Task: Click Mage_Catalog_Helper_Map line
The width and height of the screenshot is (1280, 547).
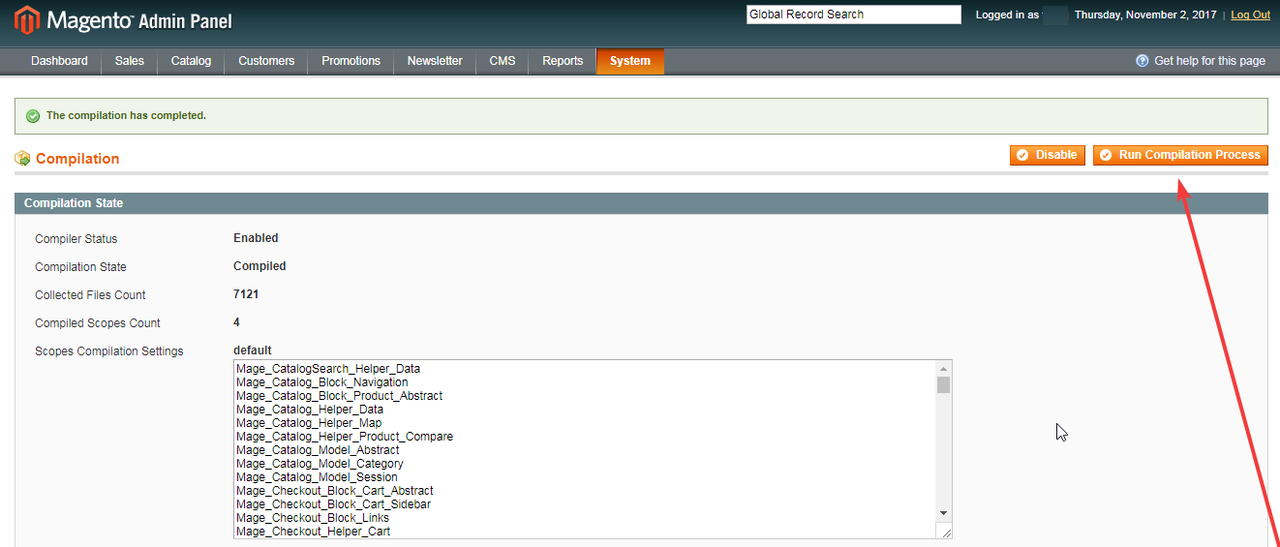Action: pyautogui.click(x=309, y=423)
